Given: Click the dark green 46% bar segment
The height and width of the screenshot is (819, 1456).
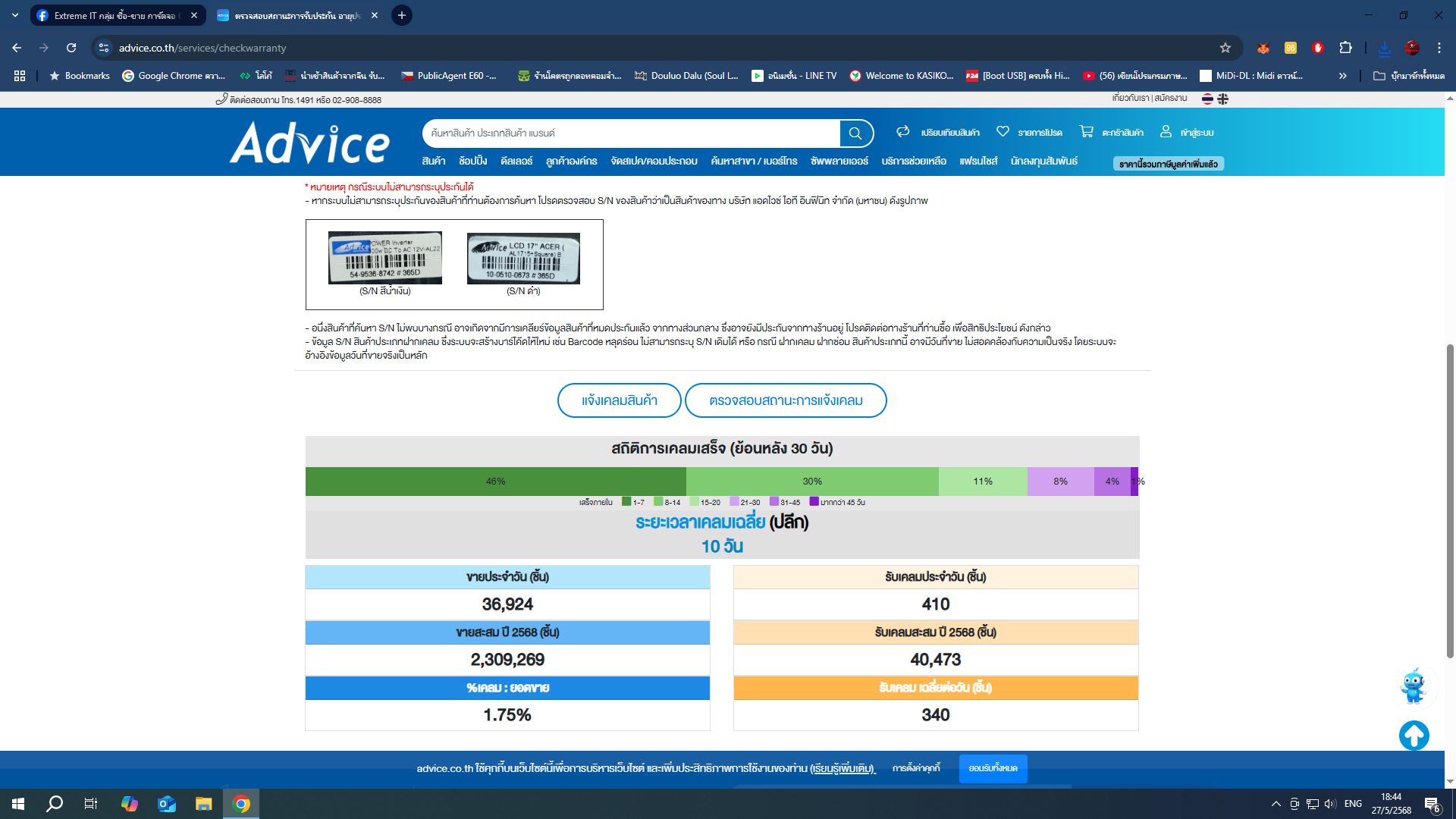Looking at the screenshot, I should (x=495, y=482).
